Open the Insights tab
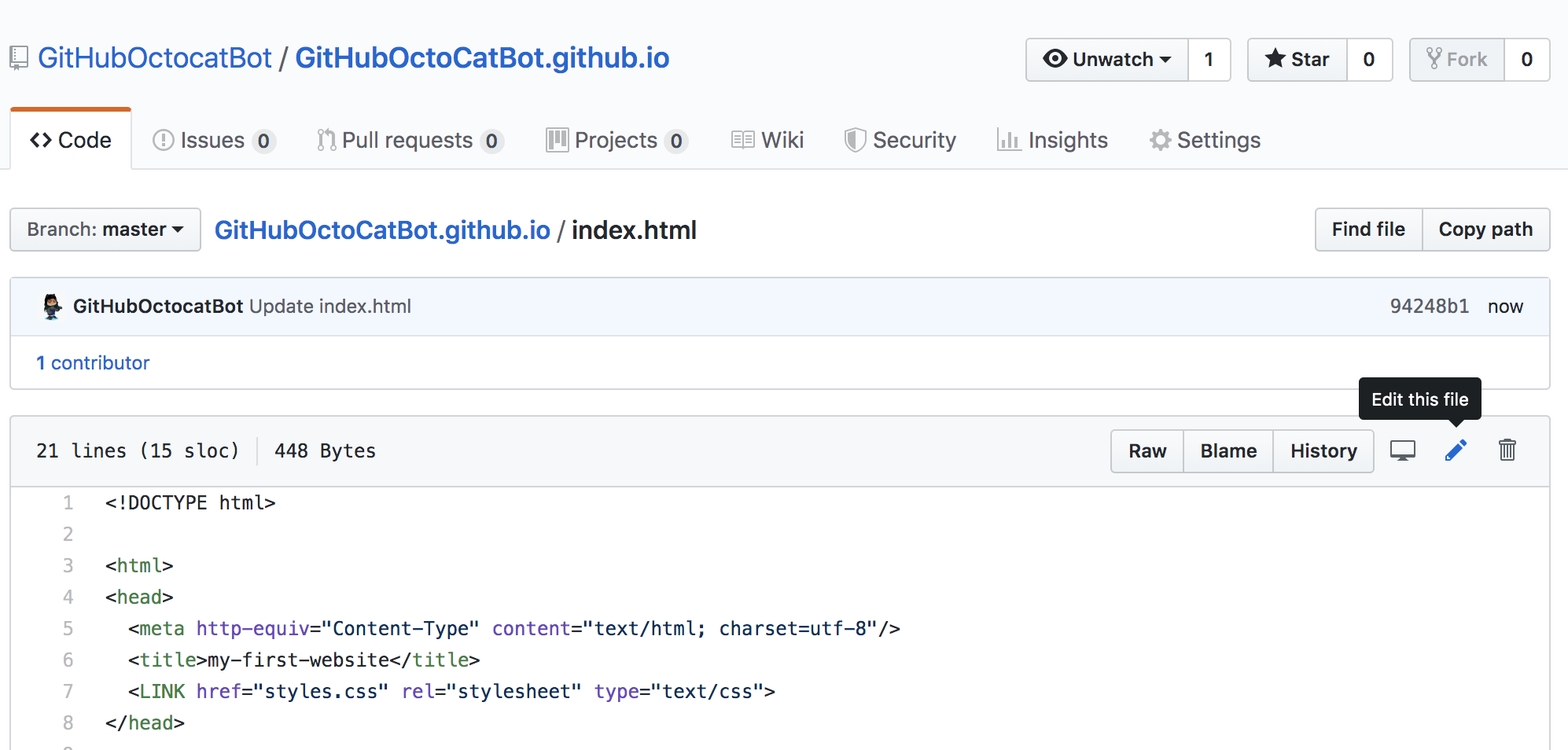1568x750 pixels. (1052, 140)
